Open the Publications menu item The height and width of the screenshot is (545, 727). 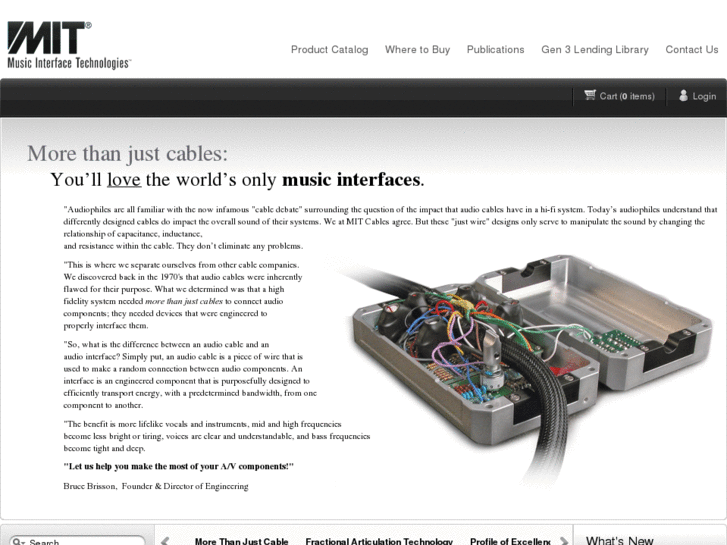pyautogui.click(x=495, y=50)
